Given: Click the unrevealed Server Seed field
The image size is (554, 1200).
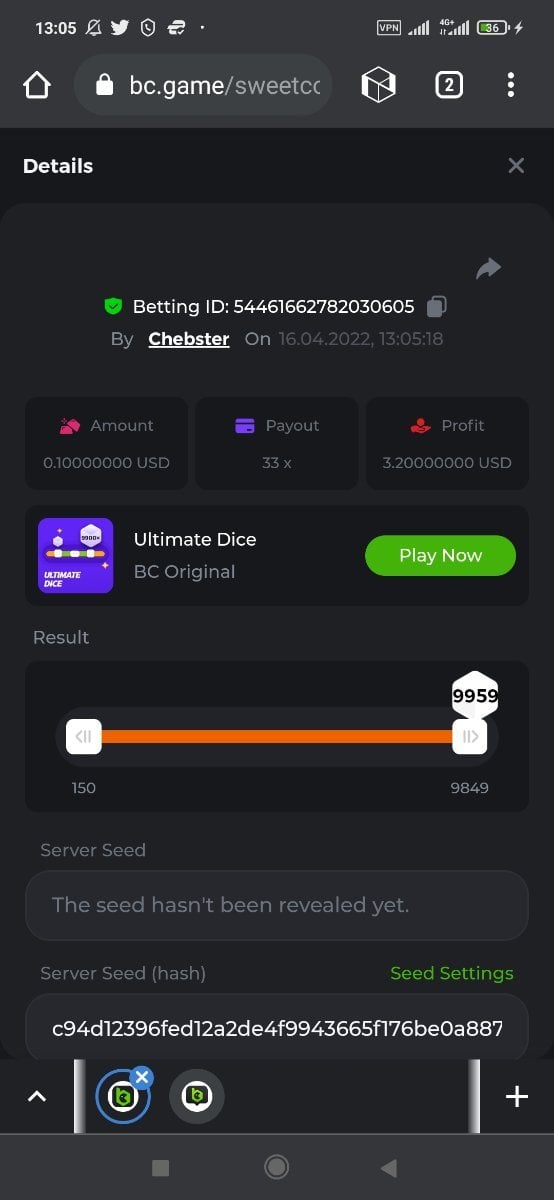Looking at the screenshot, I should (x=277, y=905).
